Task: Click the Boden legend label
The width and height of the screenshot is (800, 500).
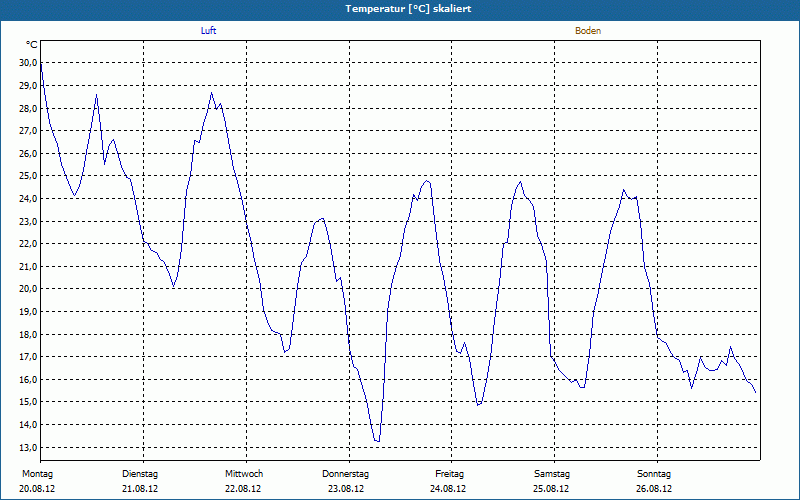Action: (x=588, y=31)
